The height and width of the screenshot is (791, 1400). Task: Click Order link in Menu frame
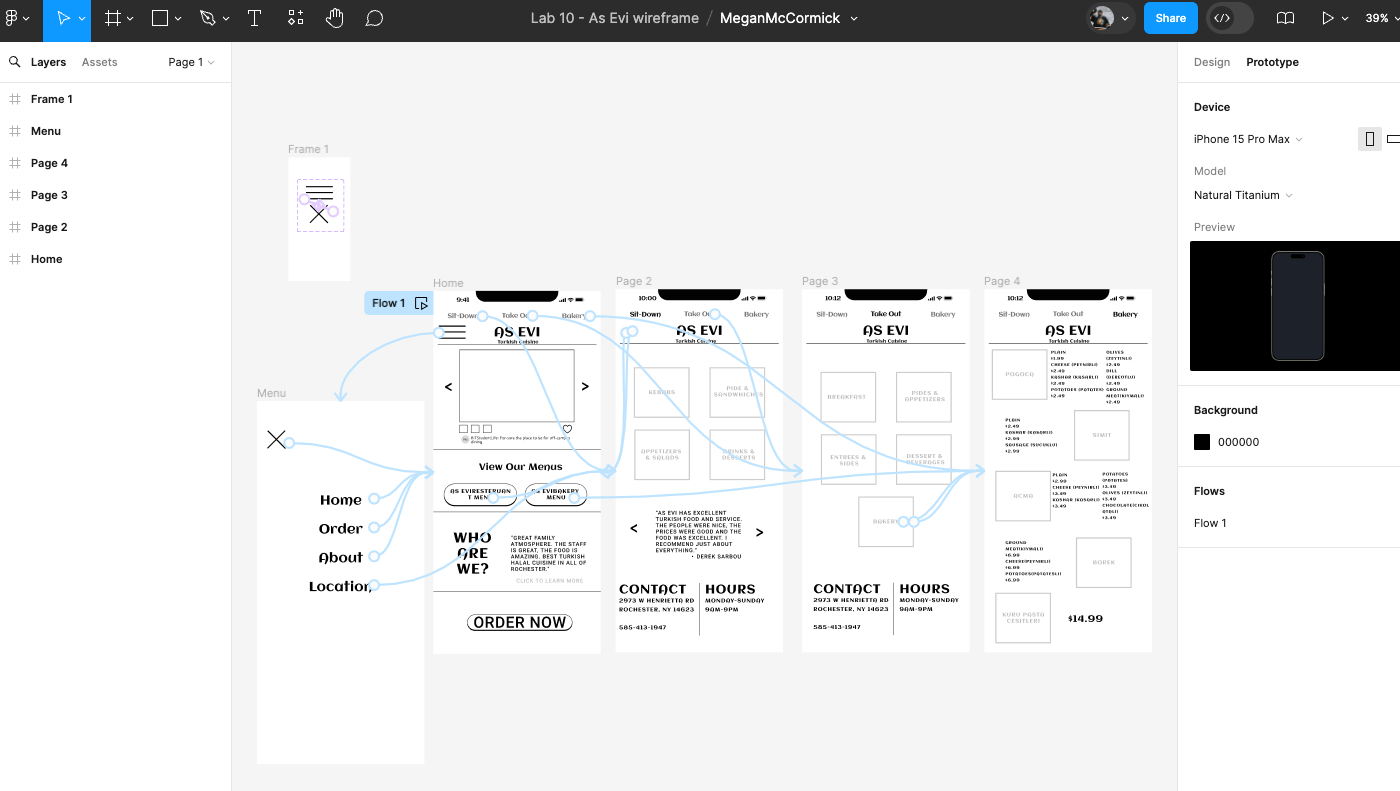coord(340,529)
